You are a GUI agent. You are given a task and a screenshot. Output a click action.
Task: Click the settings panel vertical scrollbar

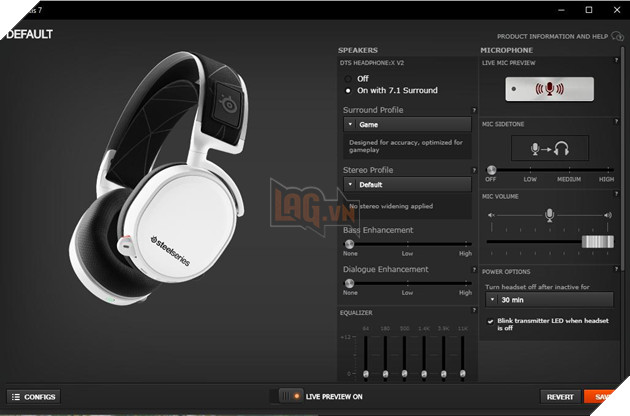pos(623,161)
